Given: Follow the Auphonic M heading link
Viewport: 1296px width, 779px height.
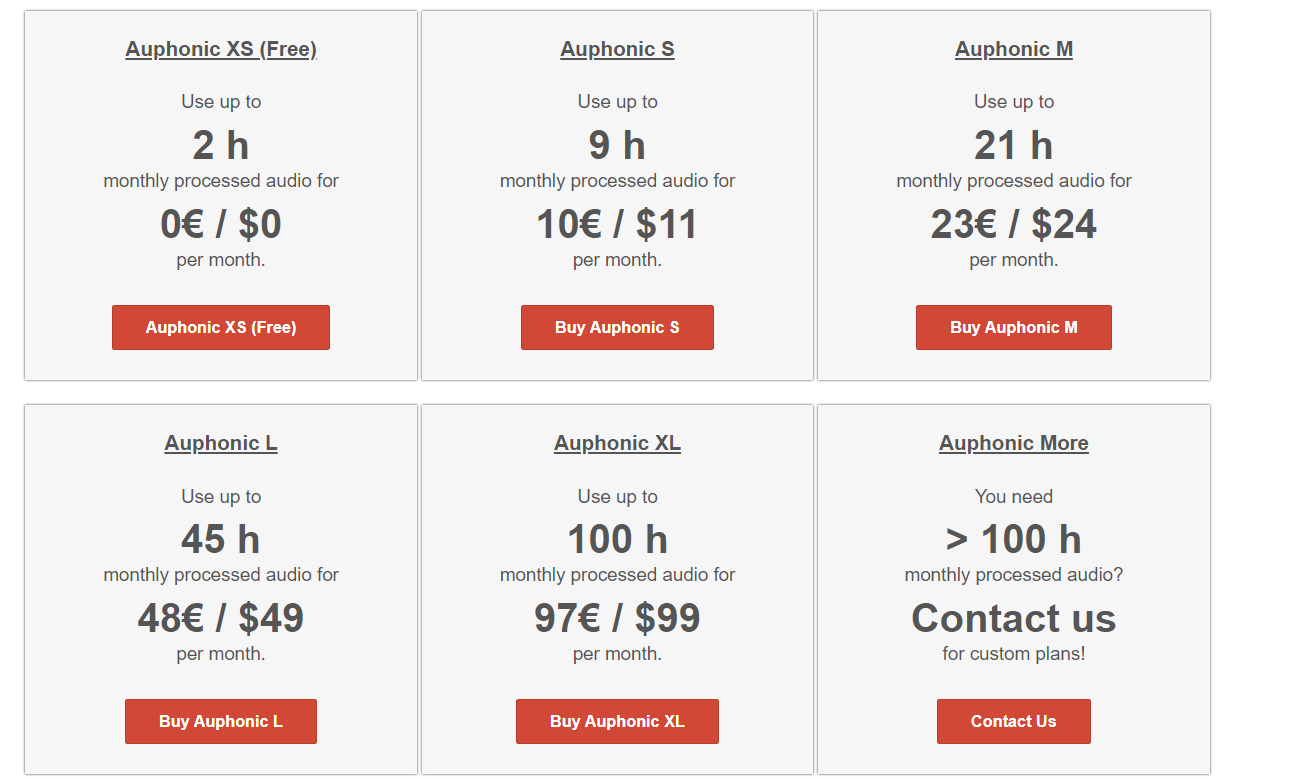Looking at the screenshot, I should (1013, 49).
